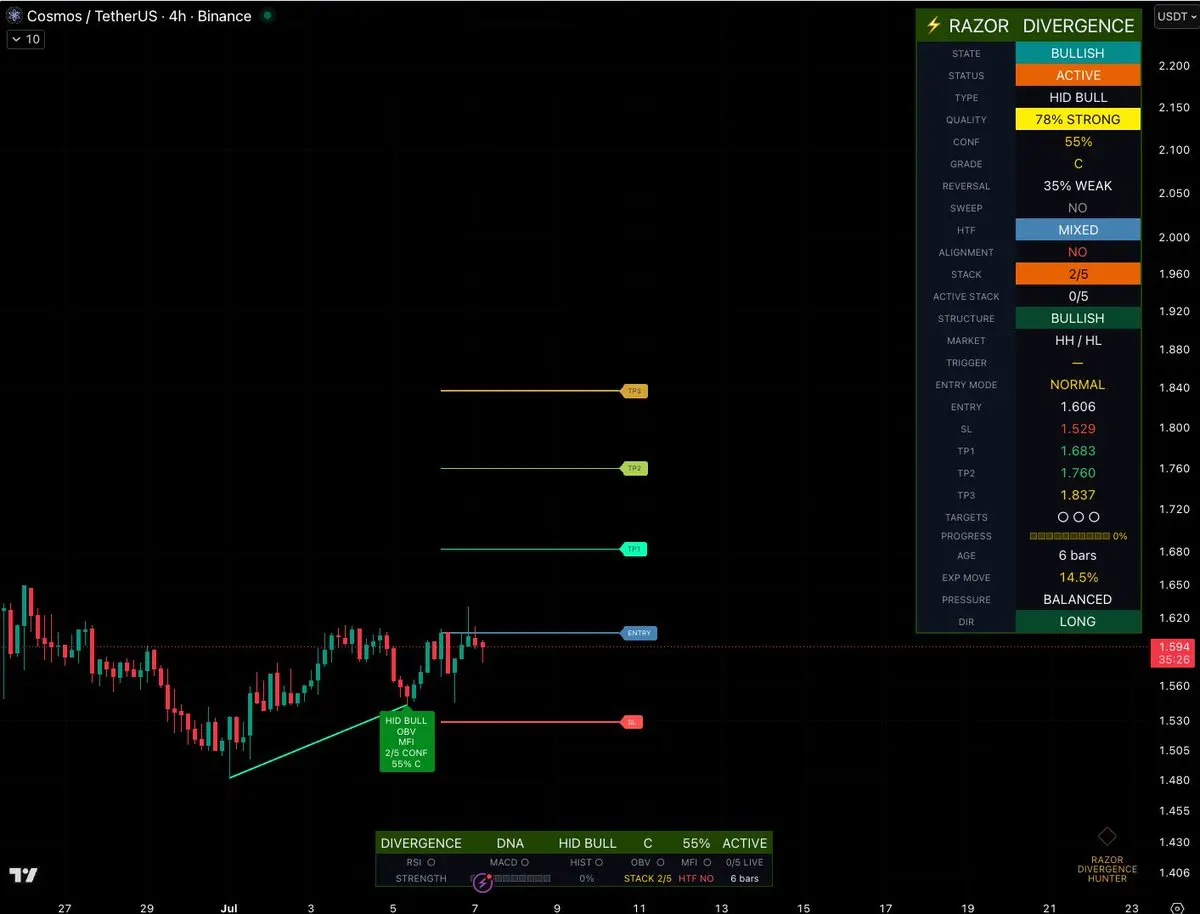Click the Razor Divergence Hunter diamond logo

point(1107,836)
